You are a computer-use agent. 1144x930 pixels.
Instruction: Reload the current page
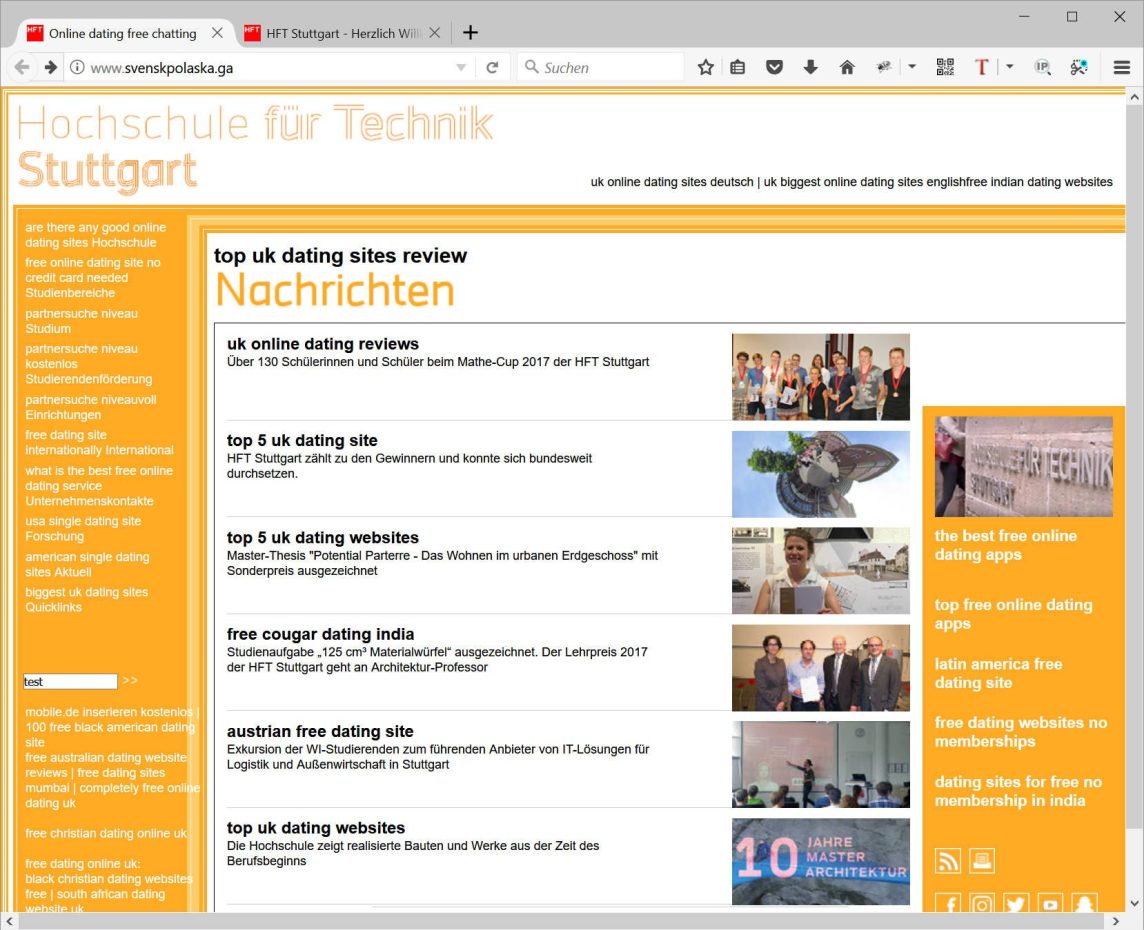[x=492, y=67]
